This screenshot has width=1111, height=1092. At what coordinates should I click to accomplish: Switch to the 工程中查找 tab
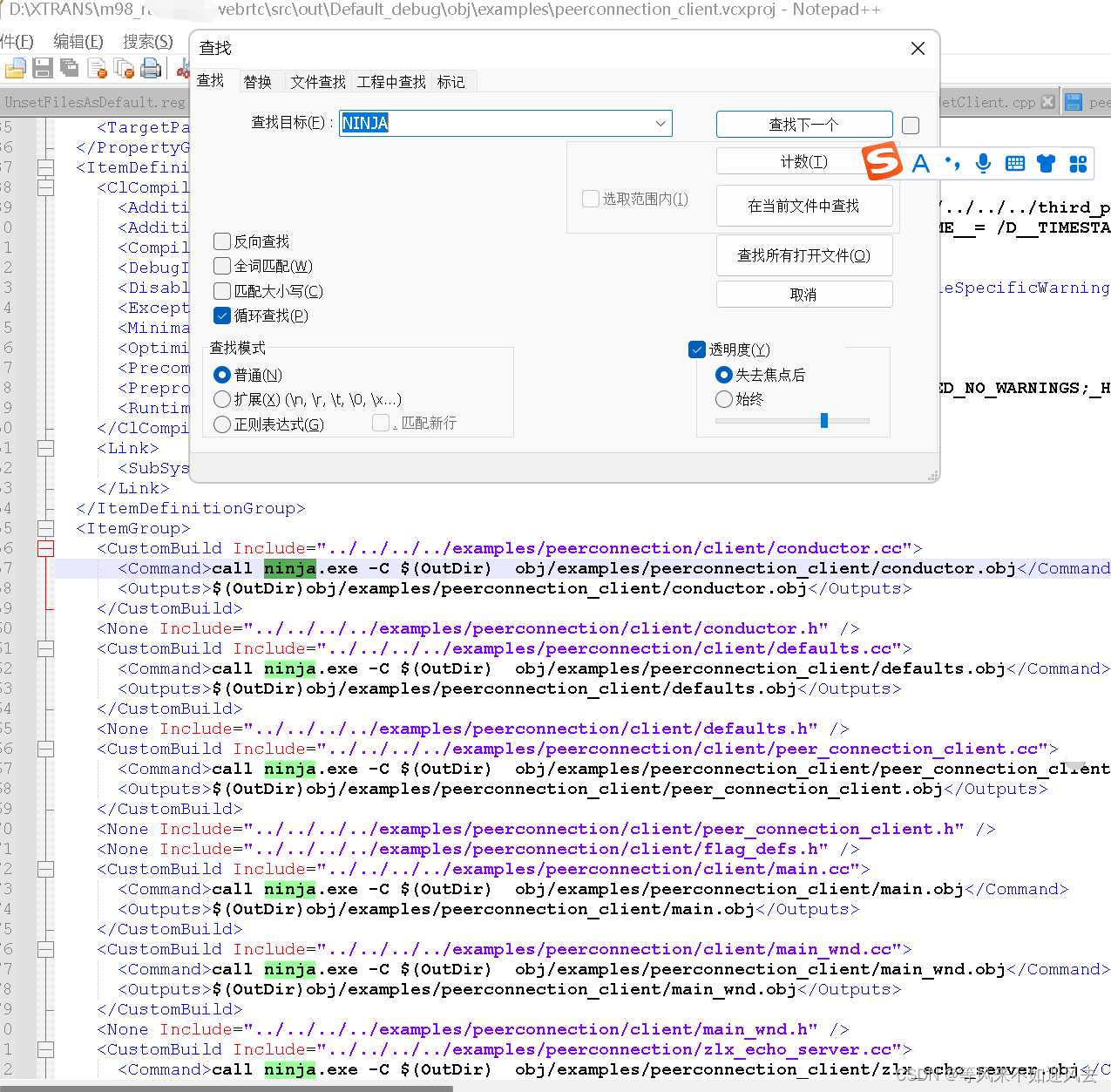click(x=391, y=82)
